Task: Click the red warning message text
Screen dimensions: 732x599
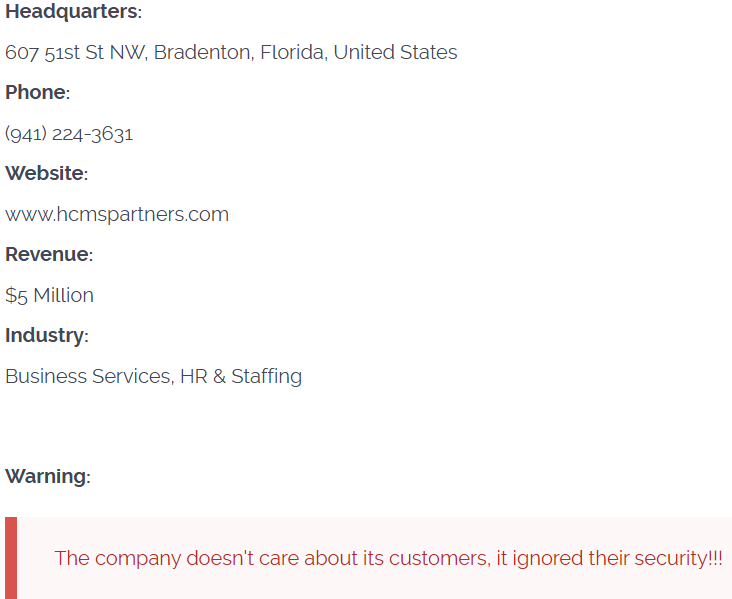Action: [x=388, y=558]
